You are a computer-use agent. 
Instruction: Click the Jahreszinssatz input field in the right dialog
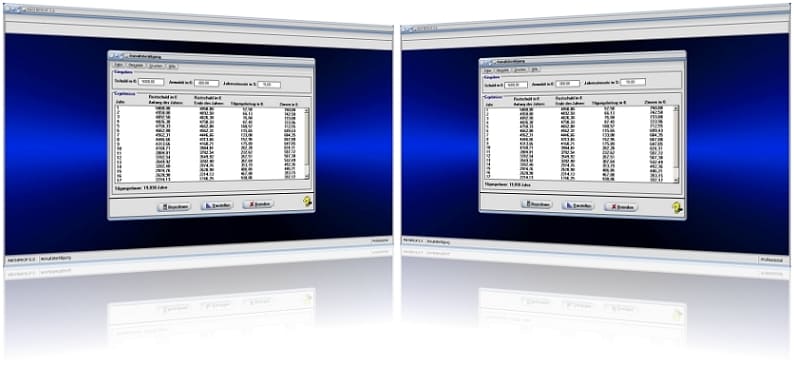coord(632,82)
